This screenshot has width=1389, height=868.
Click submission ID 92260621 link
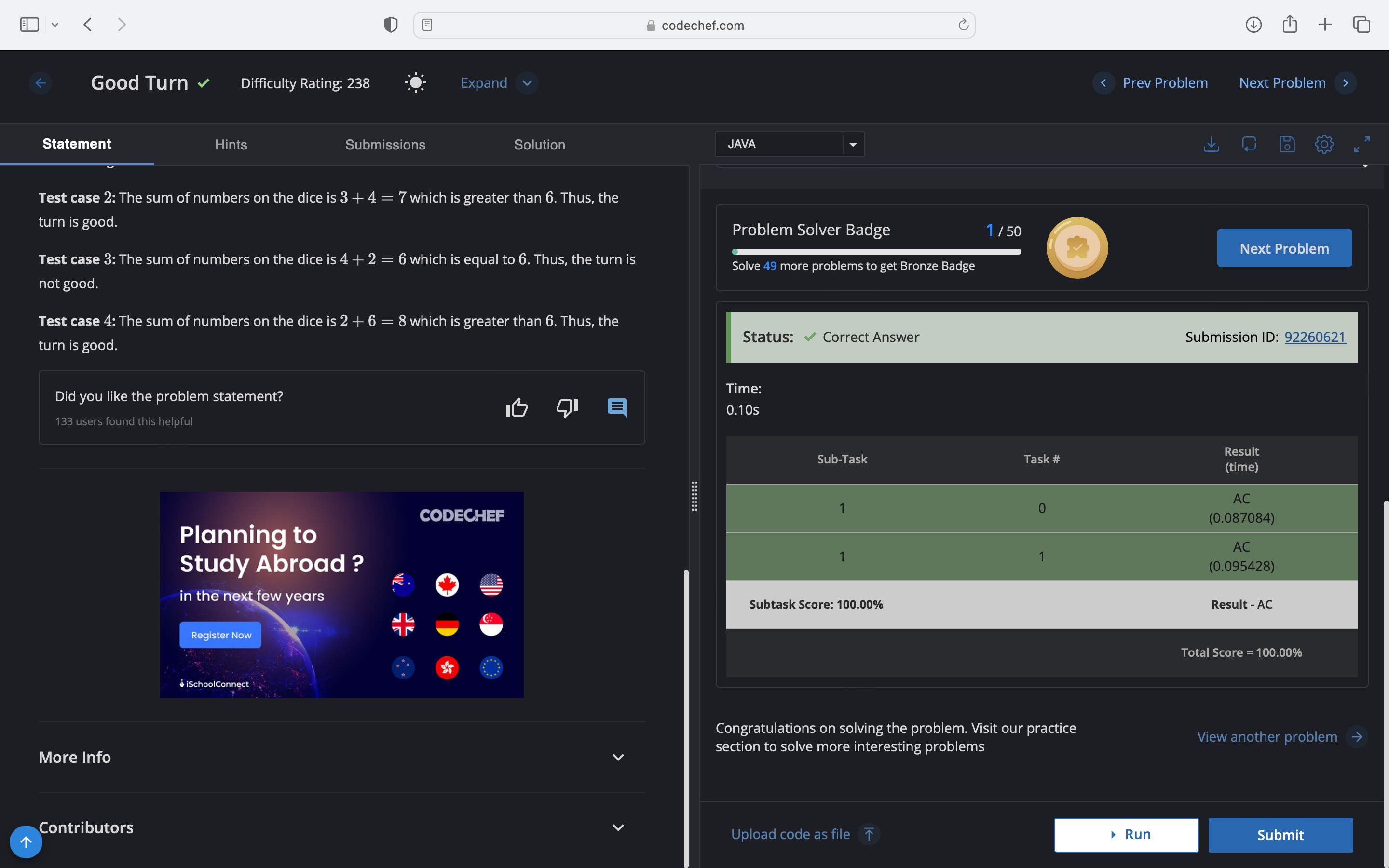[x=1314, y=337]
